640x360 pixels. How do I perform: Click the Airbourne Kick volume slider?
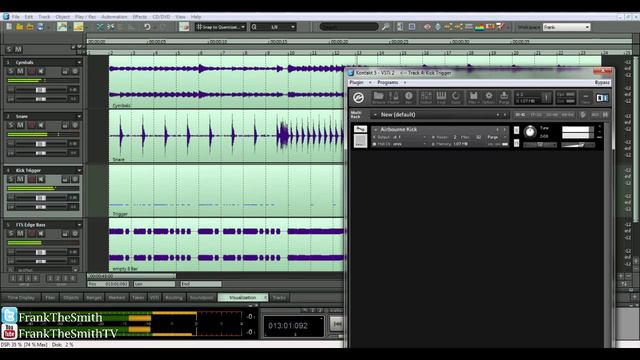point(577,145)
